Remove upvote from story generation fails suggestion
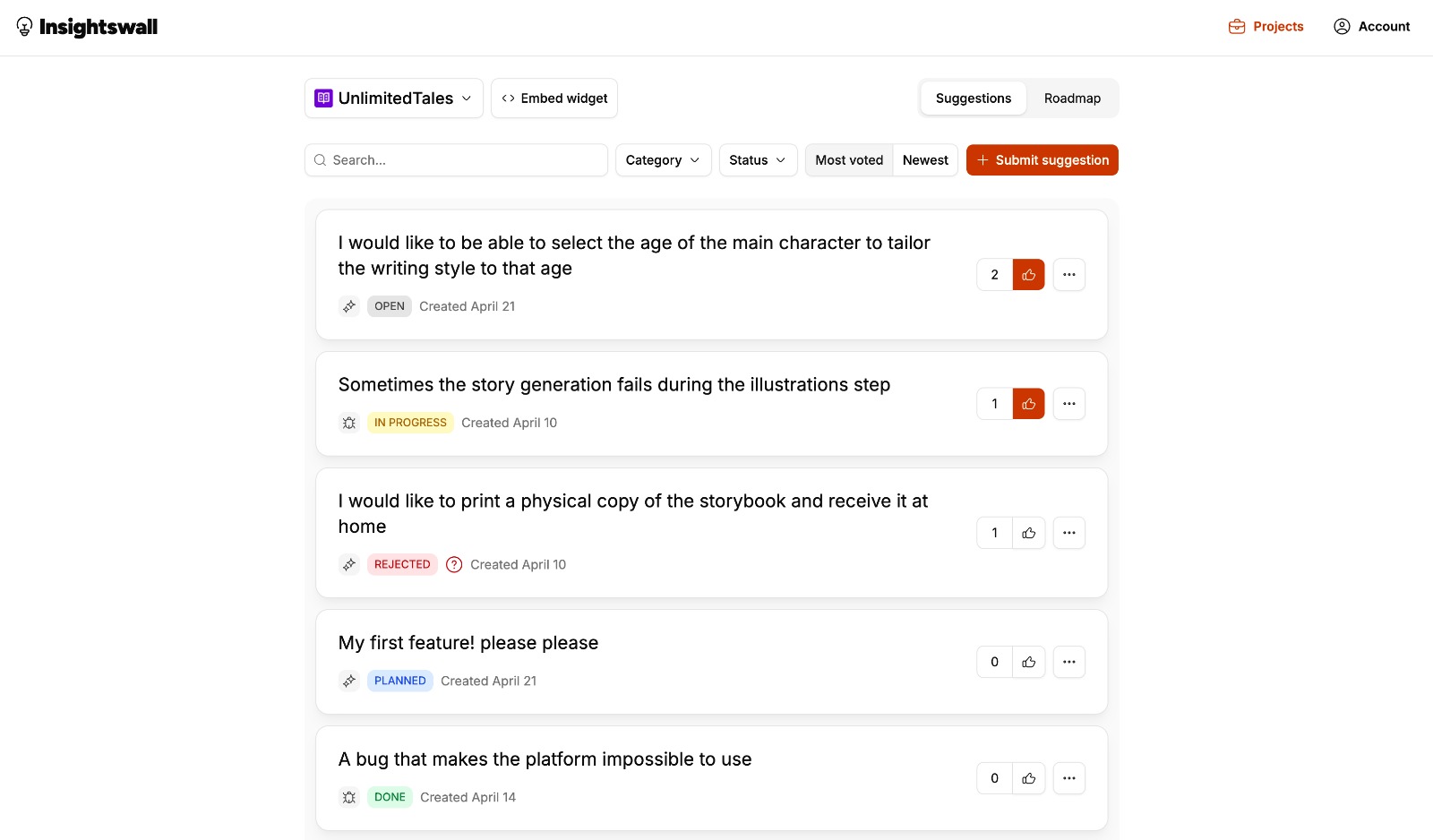Image resolution: width=1433 pixels, height=840 pixels. coord(1028,404)
